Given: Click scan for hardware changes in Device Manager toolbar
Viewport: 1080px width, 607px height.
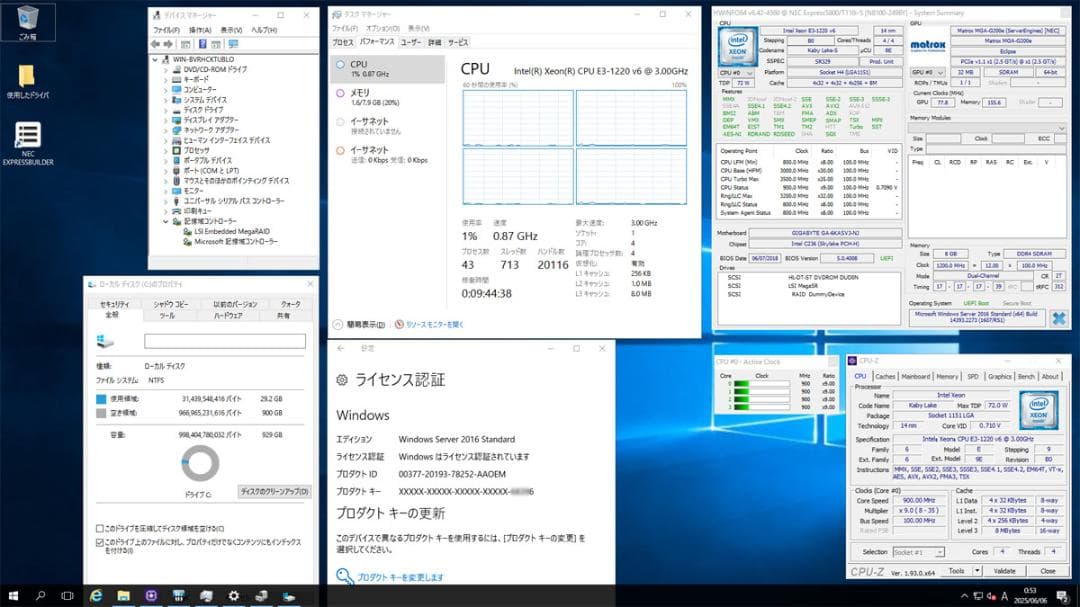Looking at the screenshot, I should click(x=234, y=43).
